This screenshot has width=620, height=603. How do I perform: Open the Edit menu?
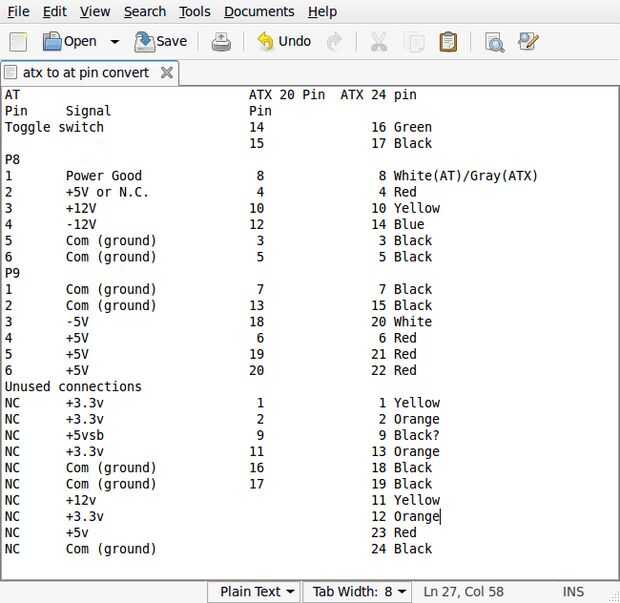click(x=55, y=11)
